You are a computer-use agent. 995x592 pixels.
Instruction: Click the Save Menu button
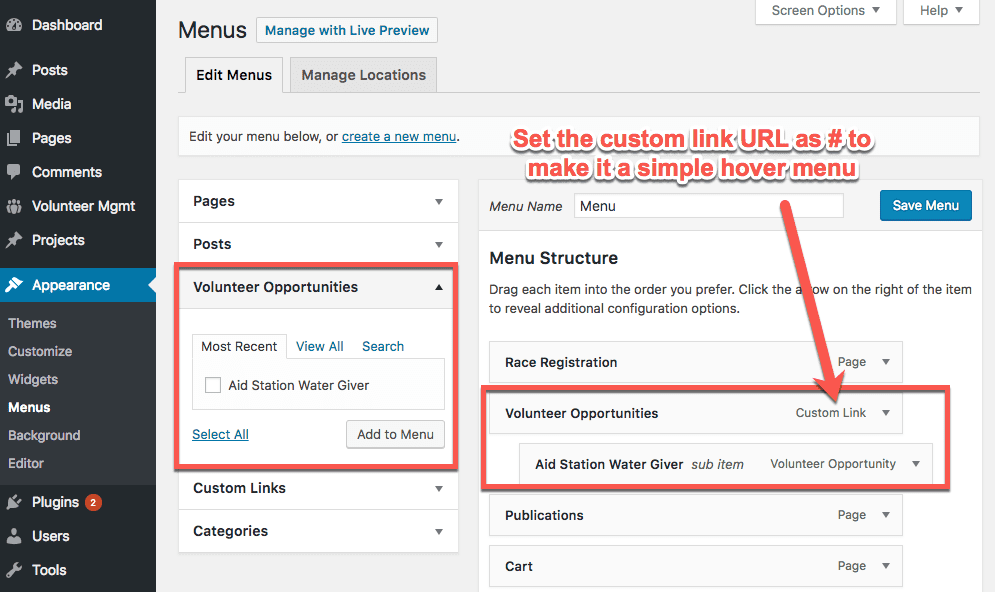click(925, 205)
